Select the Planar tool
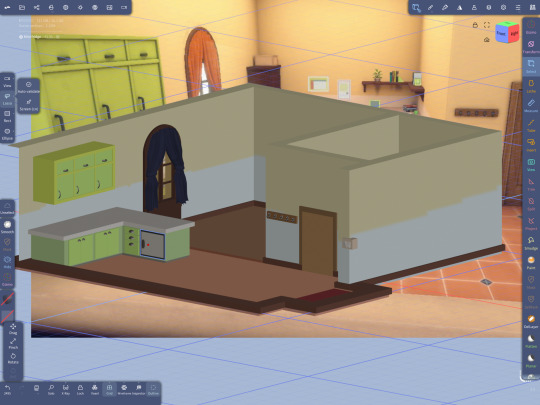 coord(531,361)
